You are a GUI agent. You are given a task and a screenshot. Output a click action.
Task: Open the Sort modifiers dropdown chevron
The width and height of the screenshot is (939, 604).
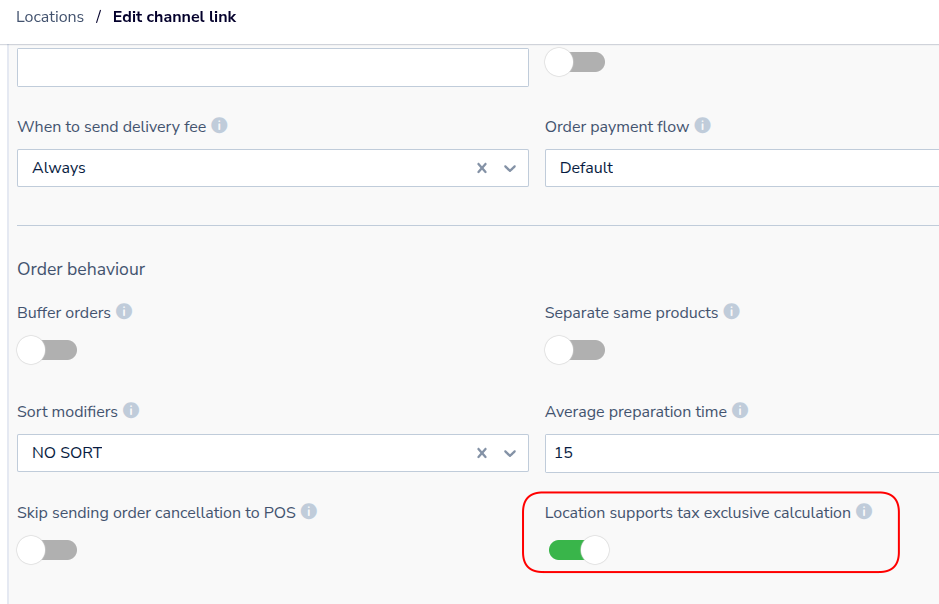click(x=510, y=453)
